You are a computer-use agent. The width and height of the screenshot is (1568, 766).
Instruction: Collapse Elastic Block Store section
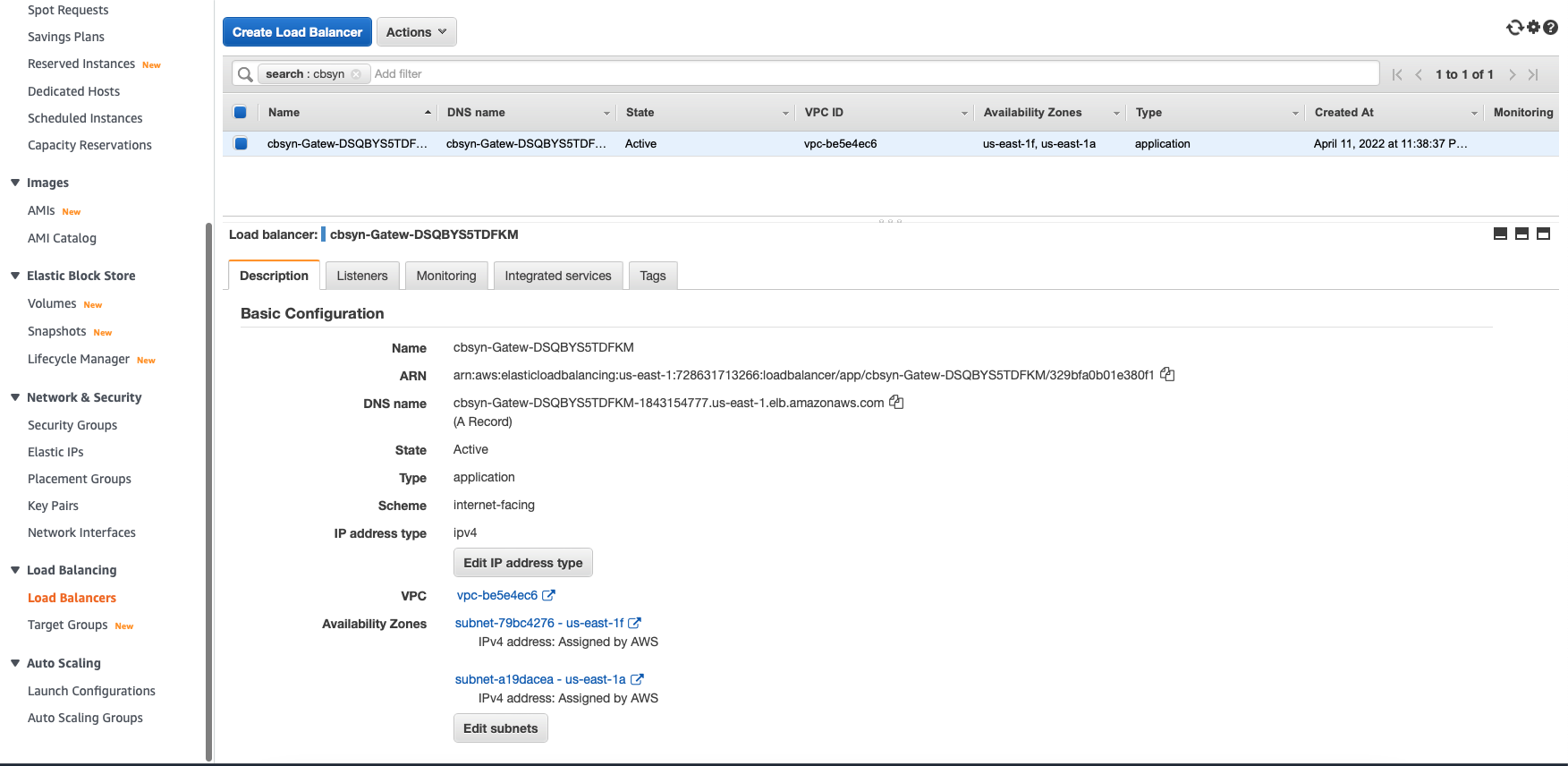pos(15,276)
